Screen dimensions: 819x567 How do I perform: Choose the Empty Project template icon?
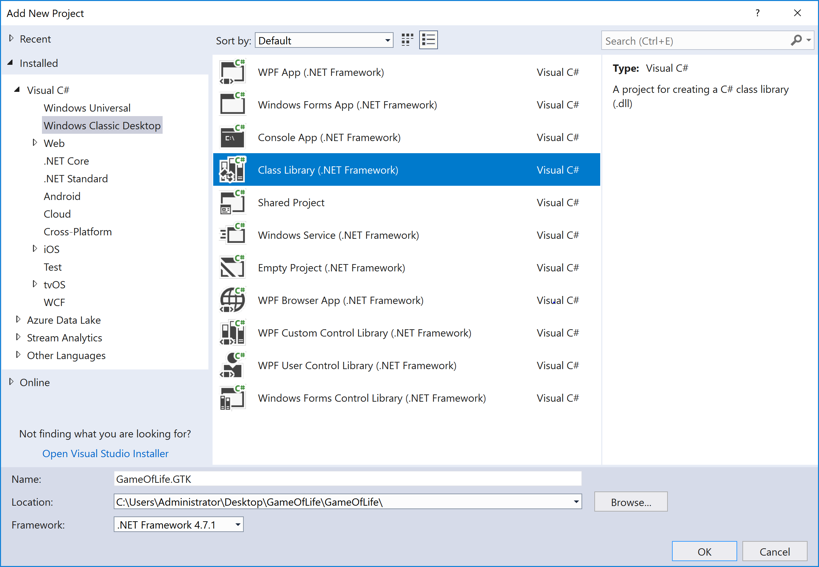pyautogui.click(x=232, y=268)
